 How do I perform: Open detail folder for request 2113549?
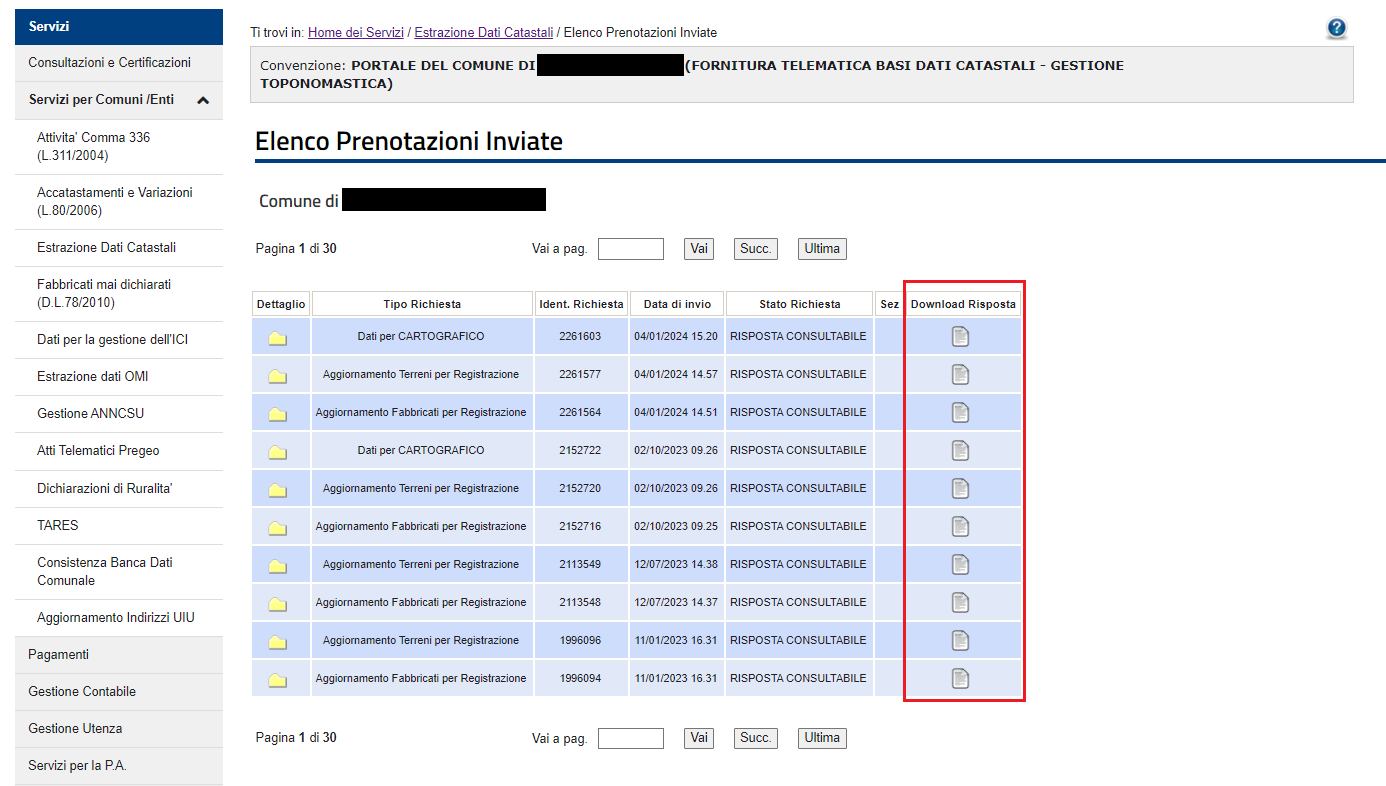pos(278,566)
